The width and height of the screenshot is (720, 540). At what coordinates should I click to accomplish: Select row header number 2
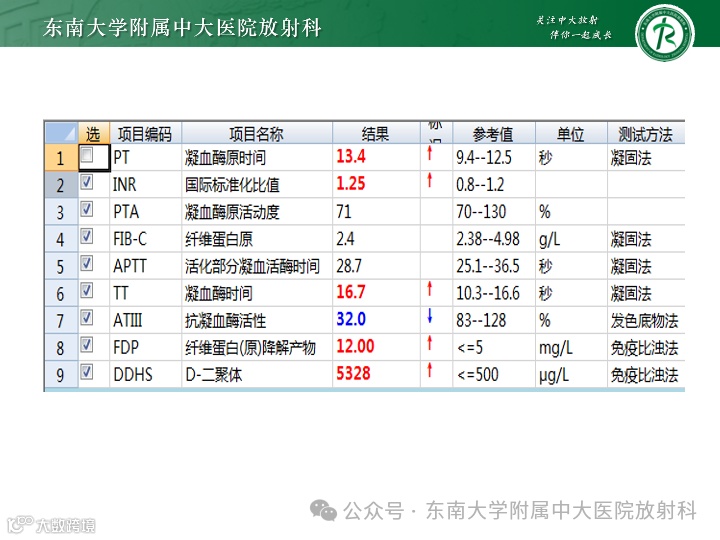[61, 185]
